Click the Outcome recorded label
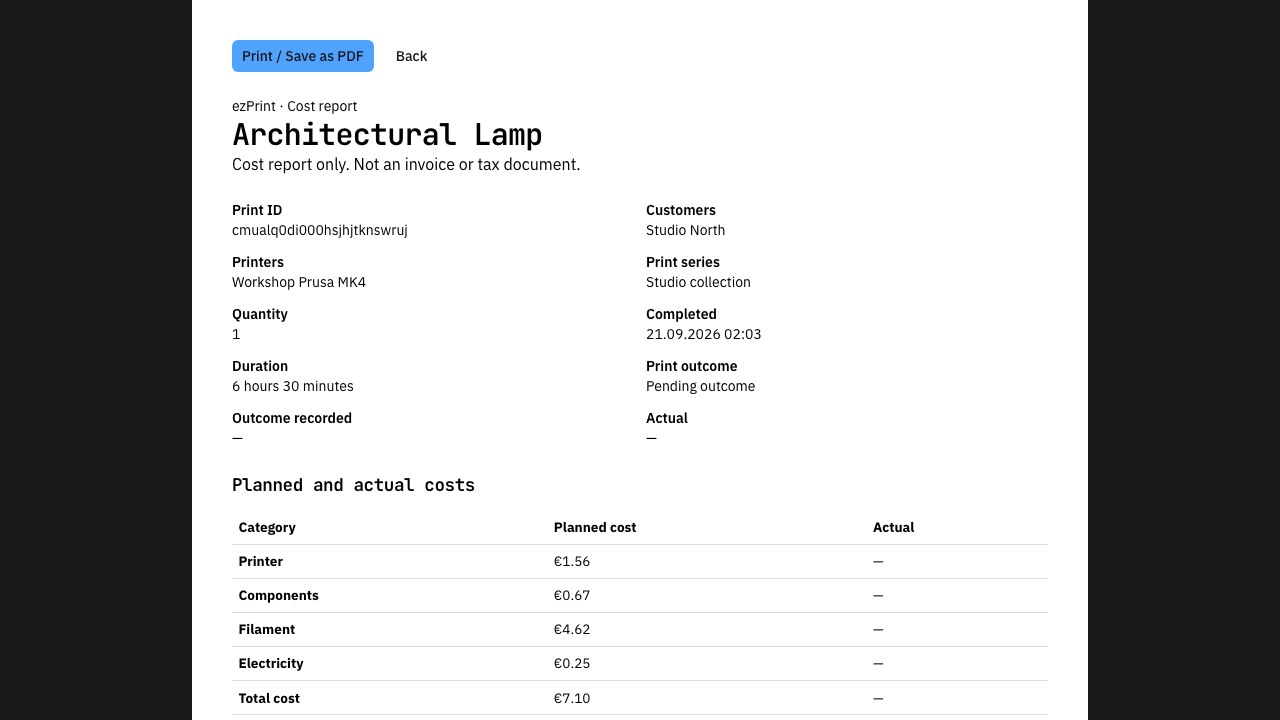 coord(292,418)
